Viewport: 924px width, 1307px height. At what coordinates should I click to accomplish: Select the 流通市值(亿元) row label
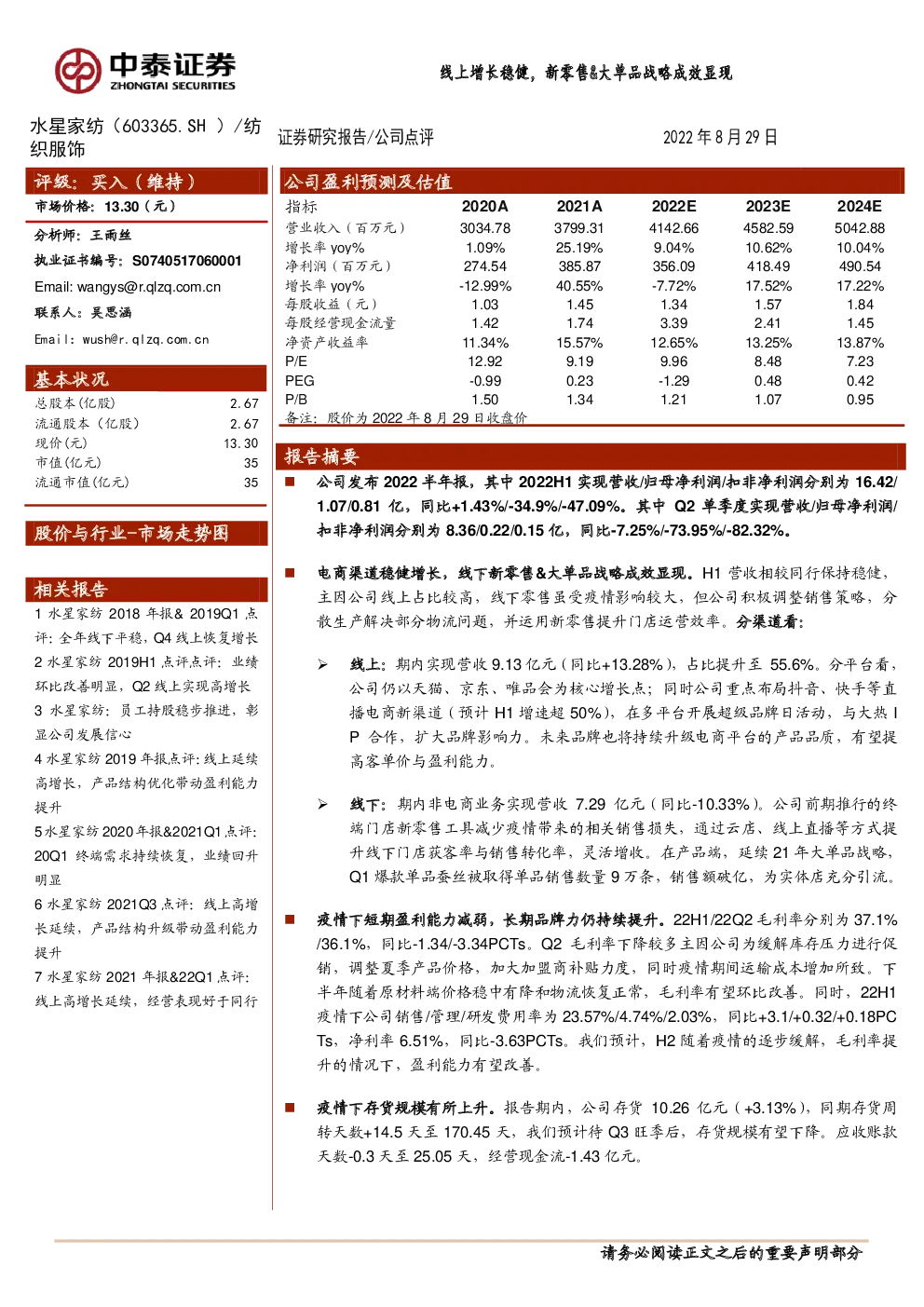pos(82,483)
